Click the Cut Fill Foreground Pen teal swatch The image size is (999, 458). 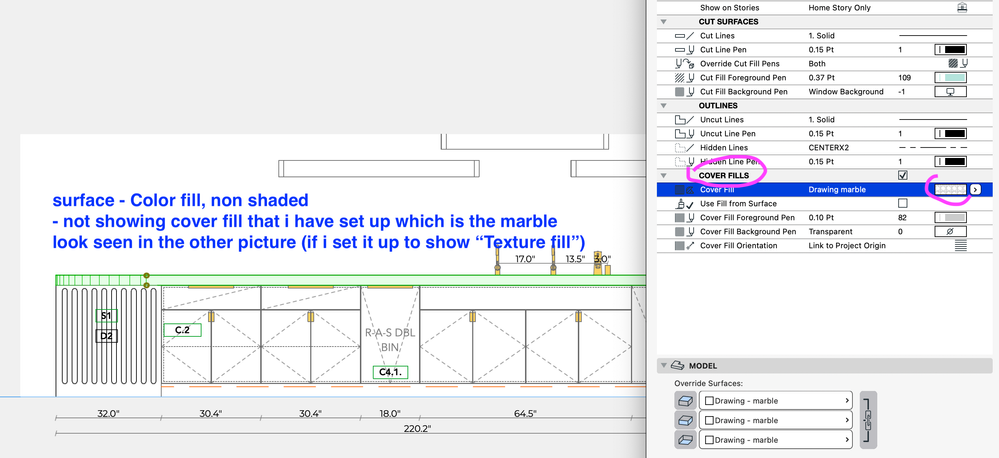tap(951, 78)
